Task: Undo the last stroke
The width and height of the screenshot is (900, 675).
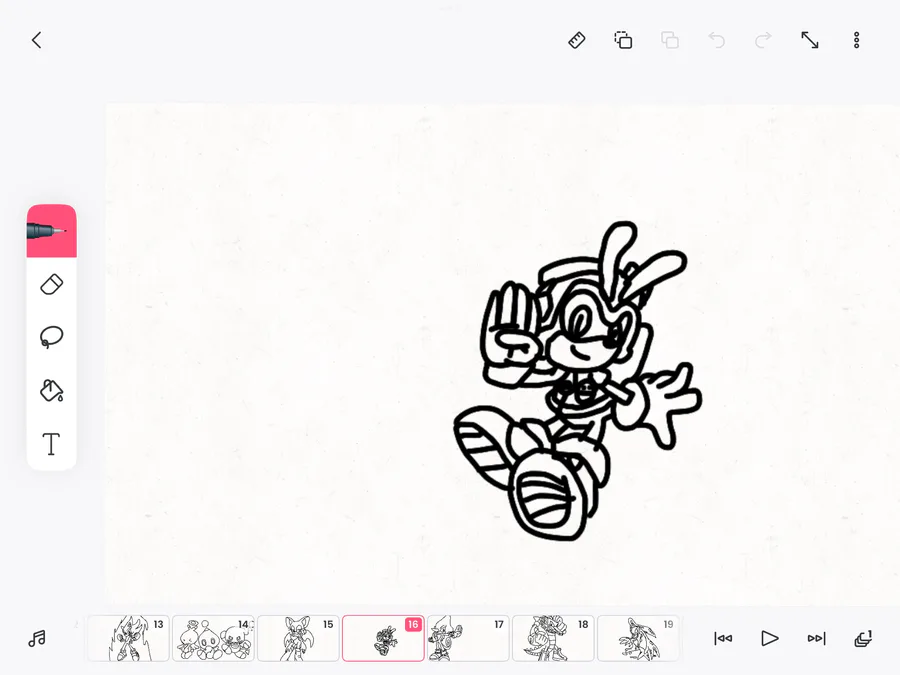Action: tap(716, 40)
